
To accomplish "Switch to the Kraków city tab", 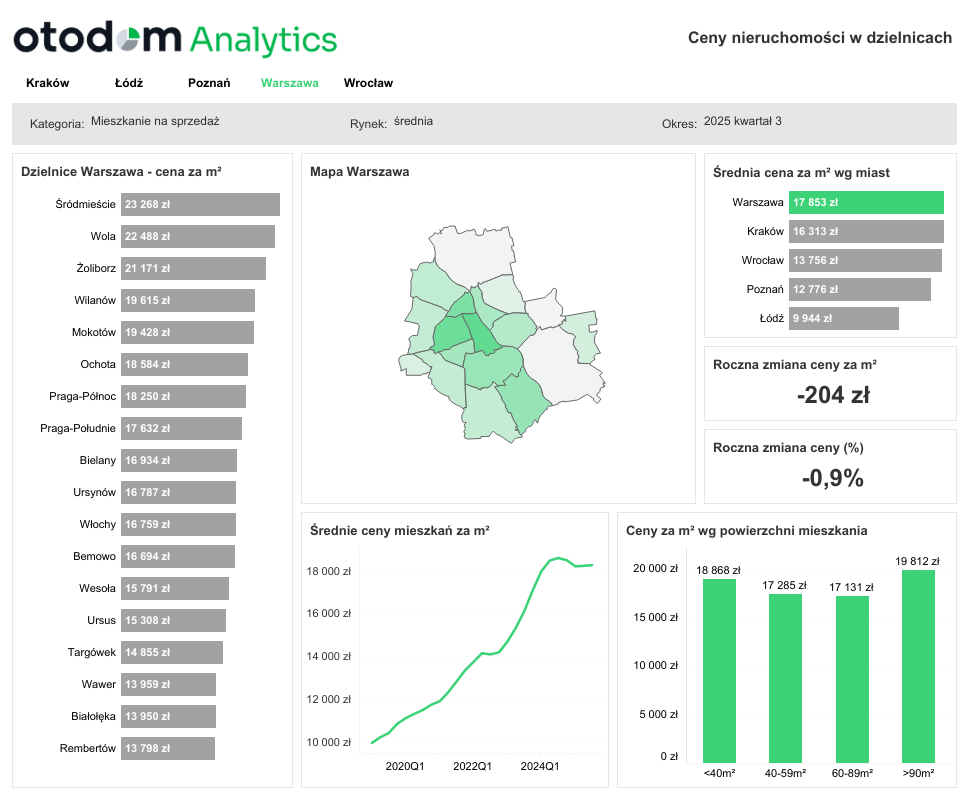I will click(x=47, y=83).
